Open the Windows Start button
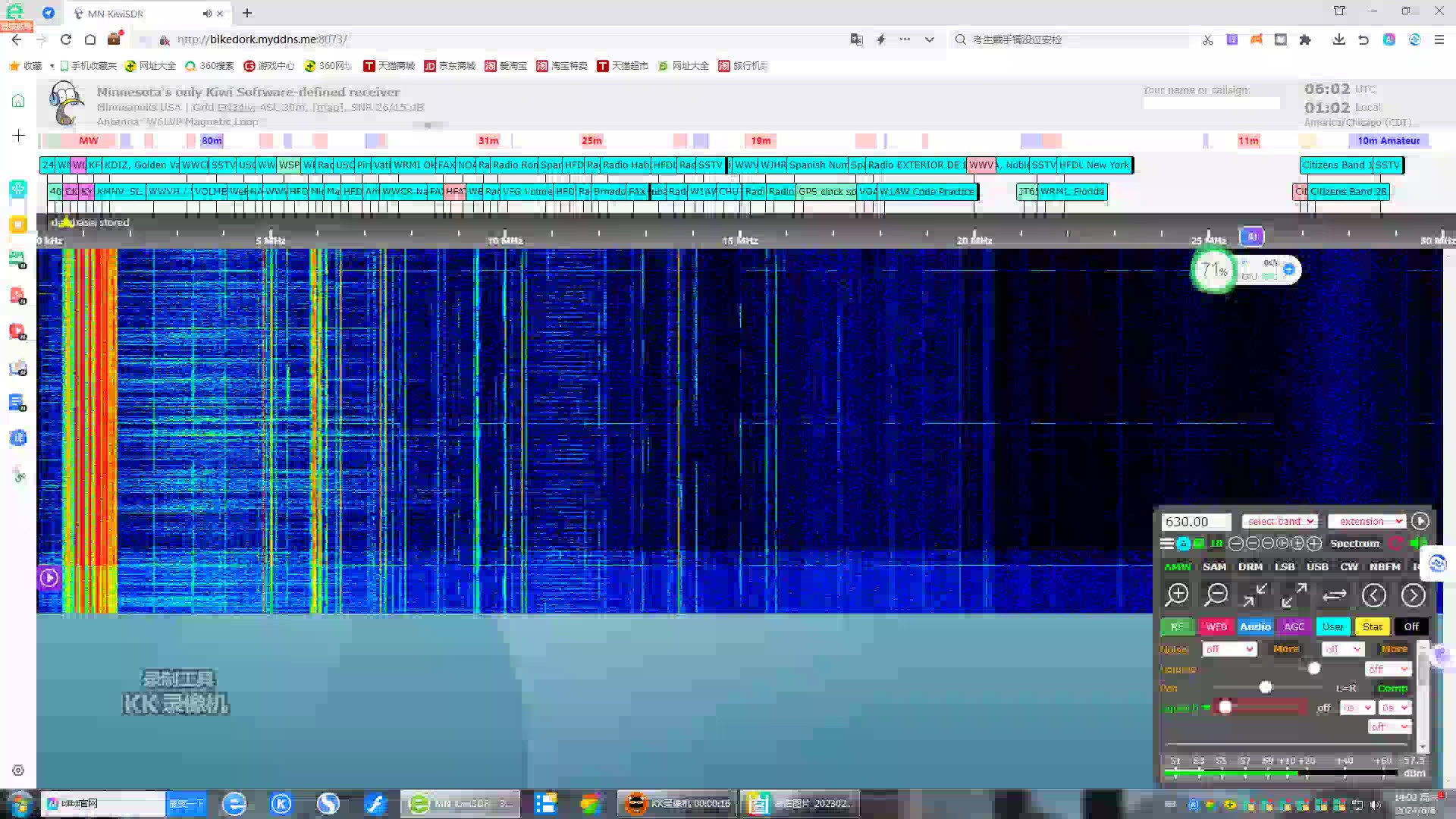Screen dimensions: 1456x819 pyautogui.click(x=19, y=804)
